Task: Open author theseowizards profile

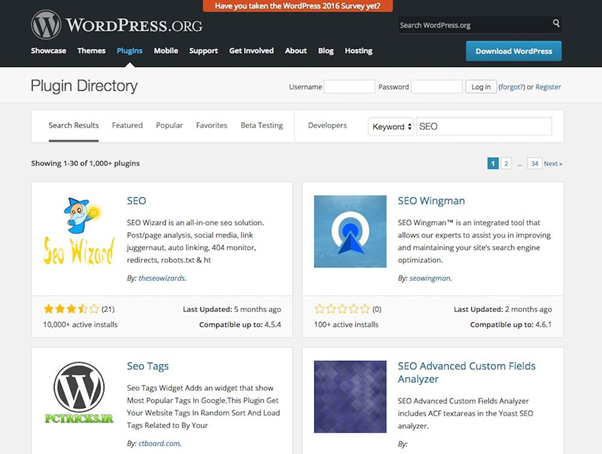Action: pos(162,278)
